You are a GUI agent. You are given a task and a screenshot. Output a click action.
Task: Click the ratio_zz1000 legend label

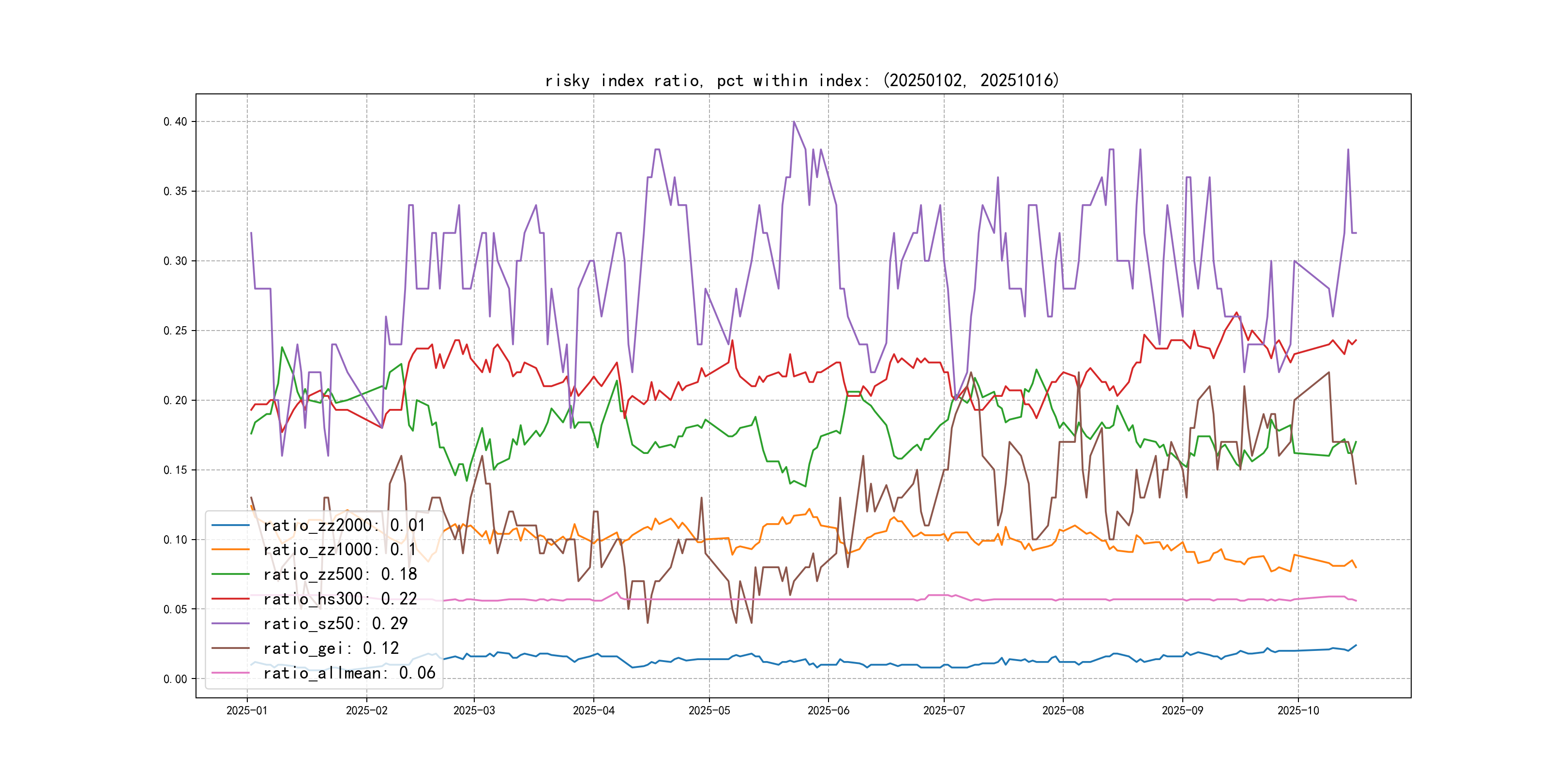(x=339, y=549)
